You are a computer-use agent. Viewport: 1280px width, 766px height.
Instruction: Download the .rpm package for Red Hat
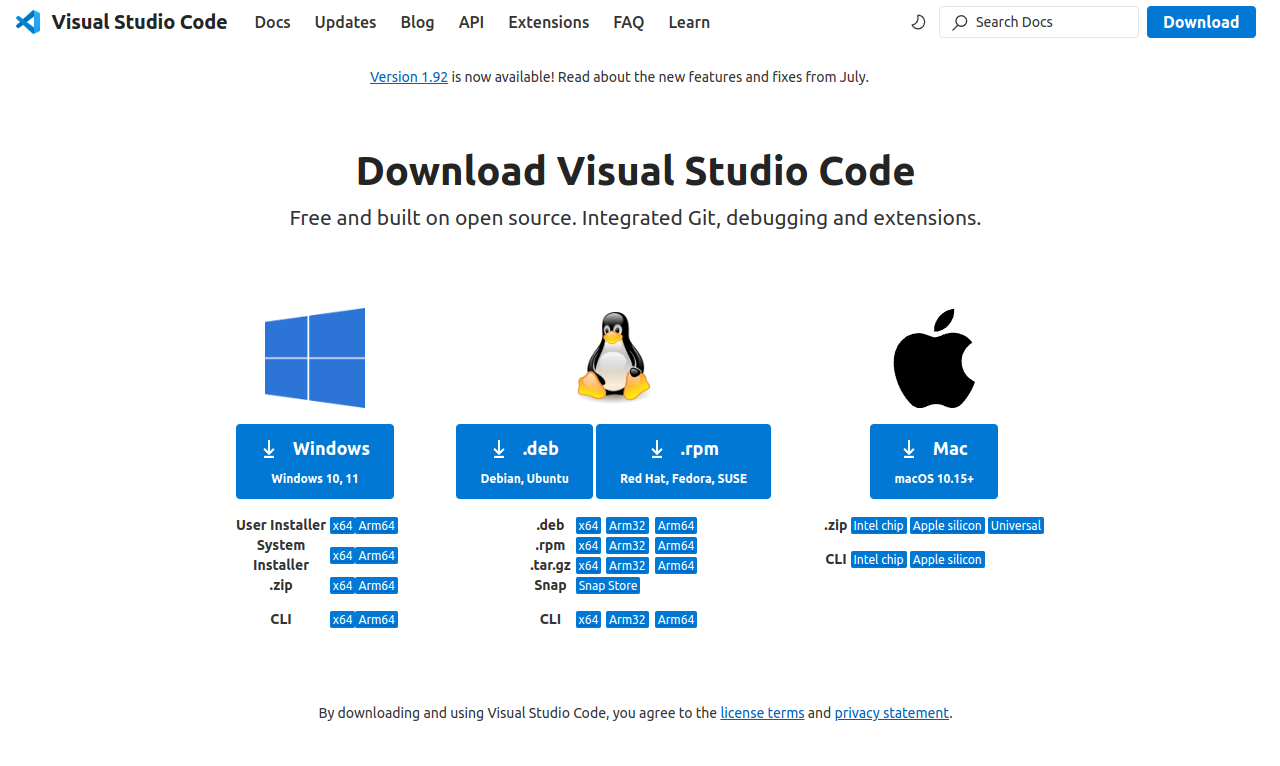[x=683, y=461]
